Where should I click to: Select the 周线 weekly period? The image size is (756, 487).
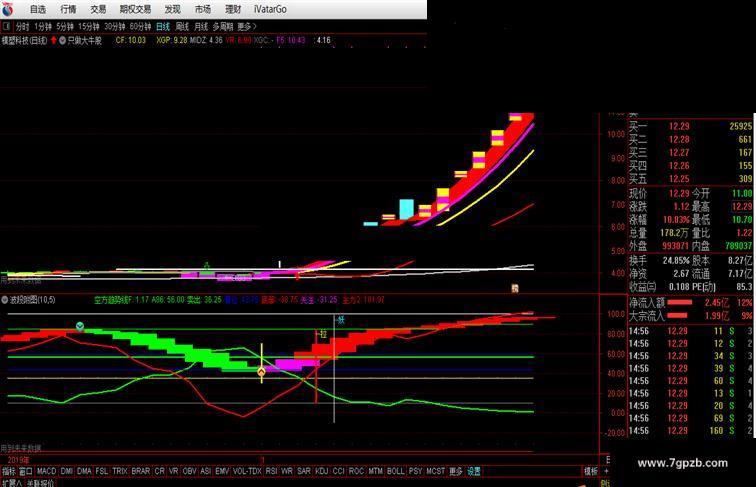coord(182,27)
